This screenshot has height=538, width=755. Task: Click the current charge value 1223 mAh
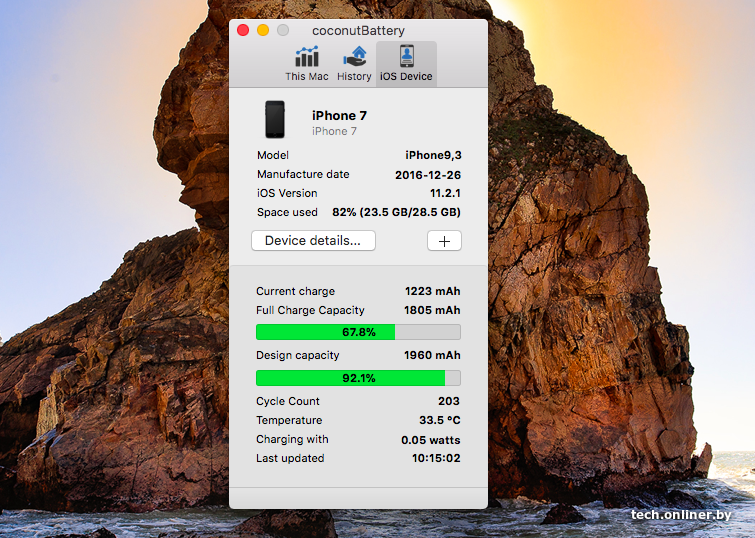[432, 291]
